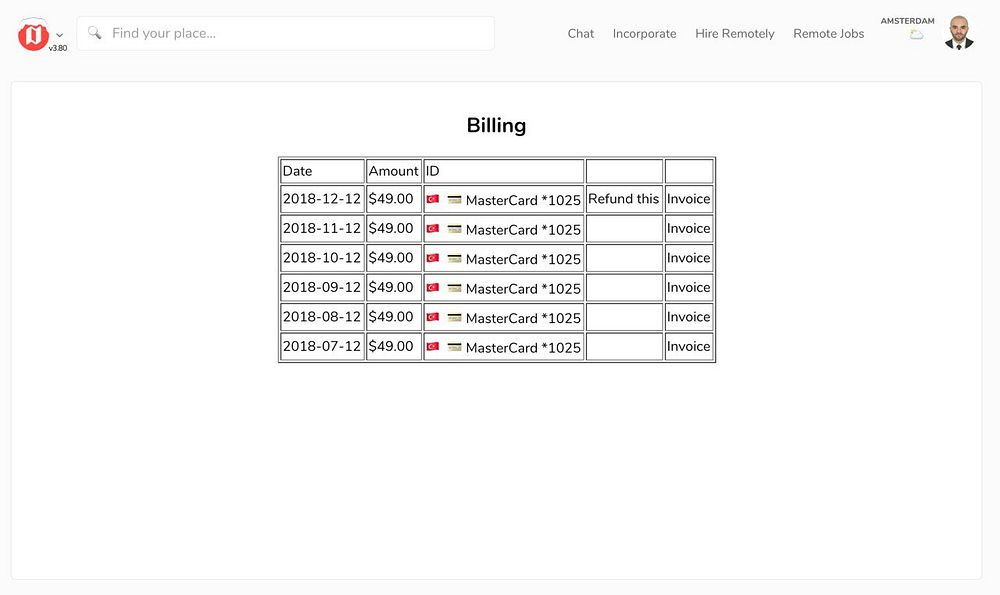Open Invoice for 2018-07-12 payment
This screenshot has width=1000, height=595.
688,346
